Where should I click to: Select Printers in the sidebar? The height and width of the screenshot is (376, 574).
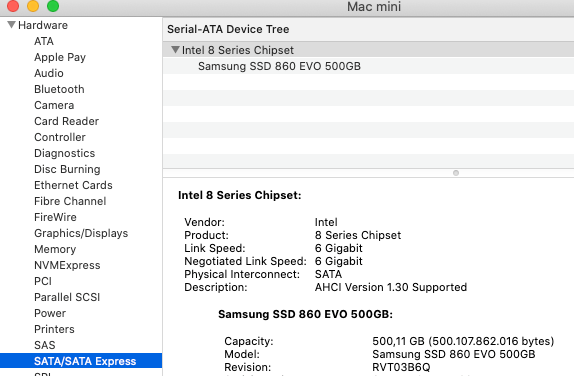click(x=54, y=329)
